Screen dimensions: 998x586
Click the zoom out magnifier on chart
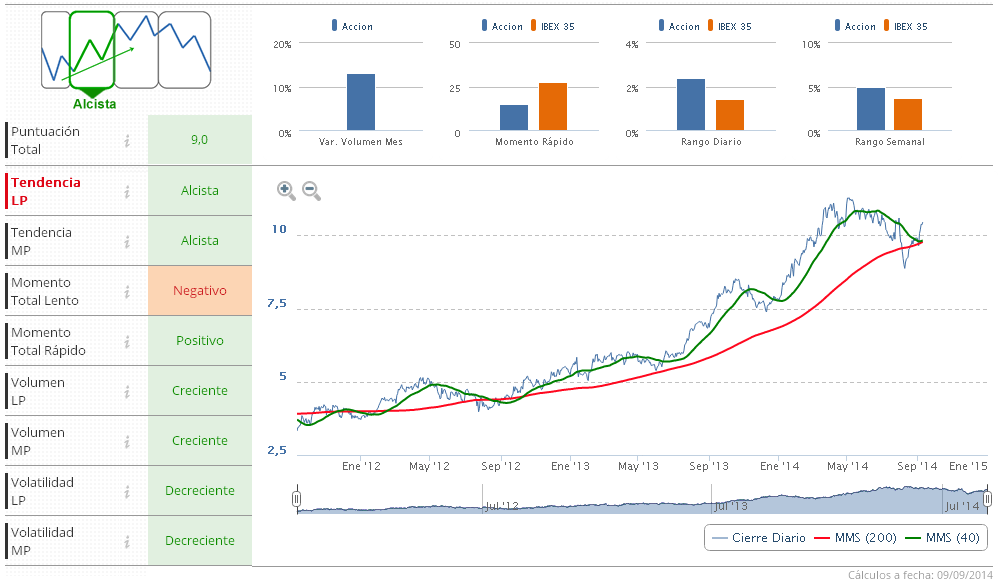point(311,190)
